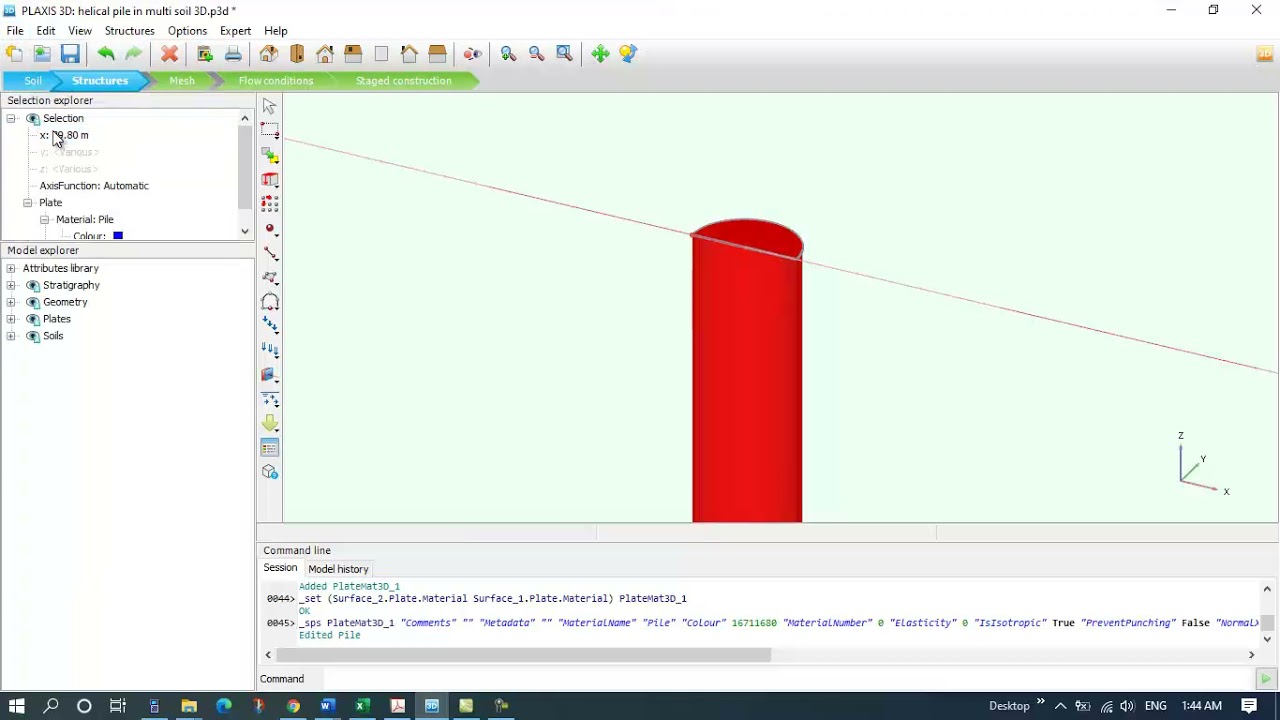Image resolution: width=1280 pixels, height=720 pixels.
Task: Click the move object tool icon
Action: (269, 156)
